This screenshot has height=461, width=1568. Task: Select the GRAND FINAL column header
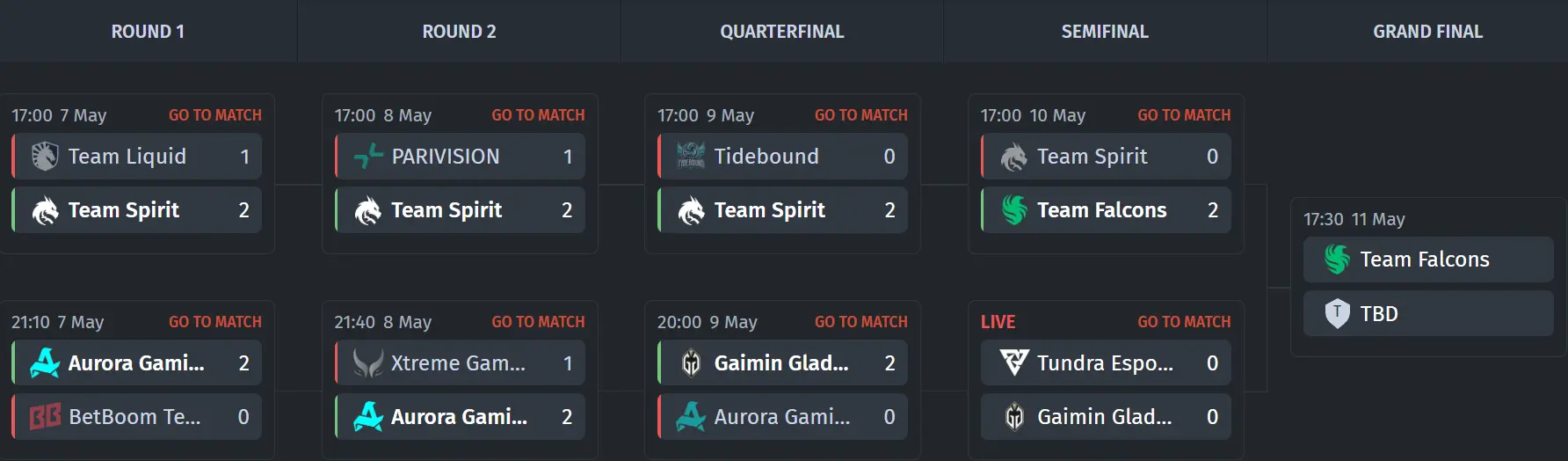(x=1427, y=32)
